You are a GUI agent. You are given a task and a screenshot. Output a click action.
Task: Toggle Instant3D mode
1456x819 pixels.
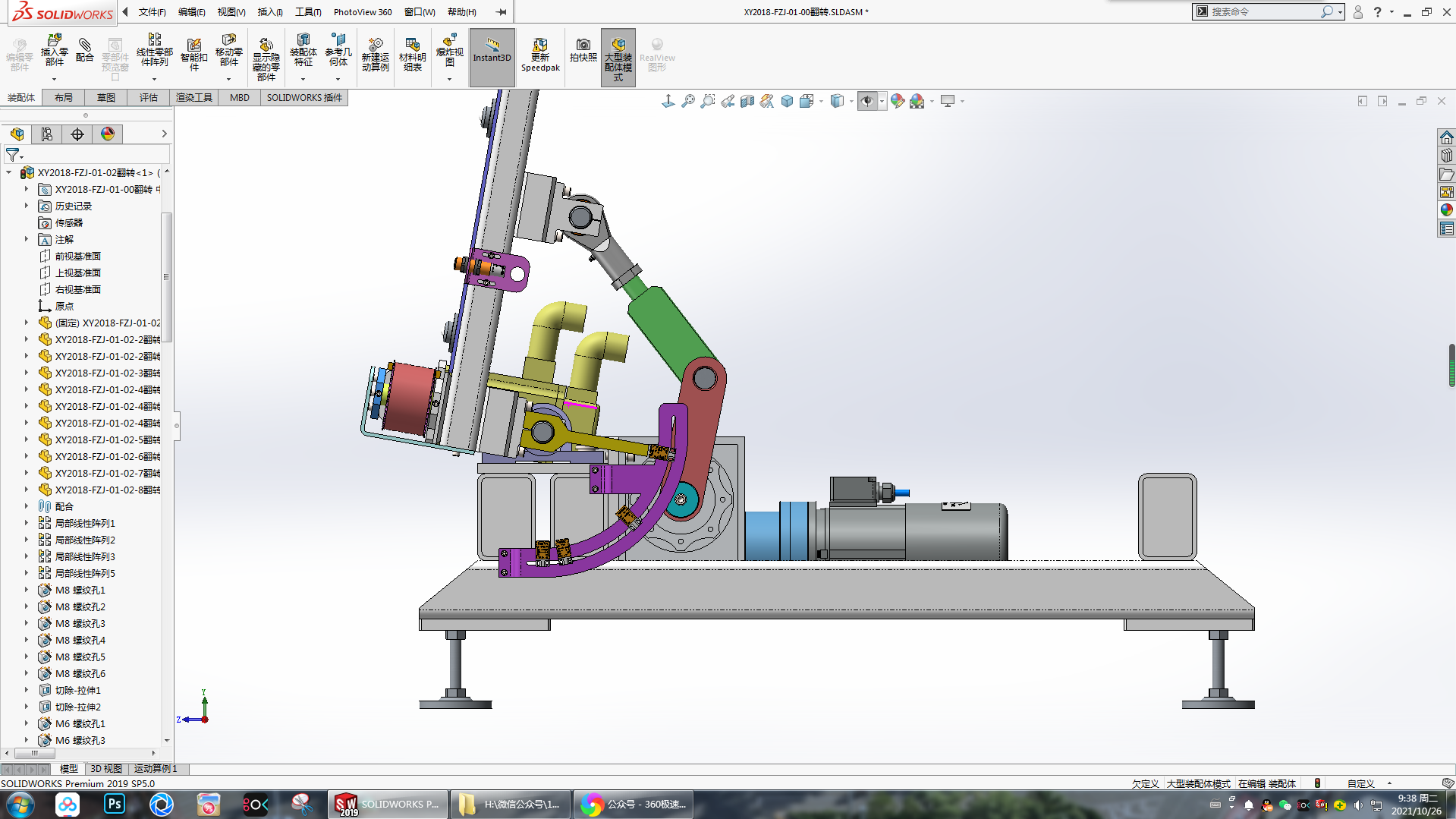[x=492, y=57]
